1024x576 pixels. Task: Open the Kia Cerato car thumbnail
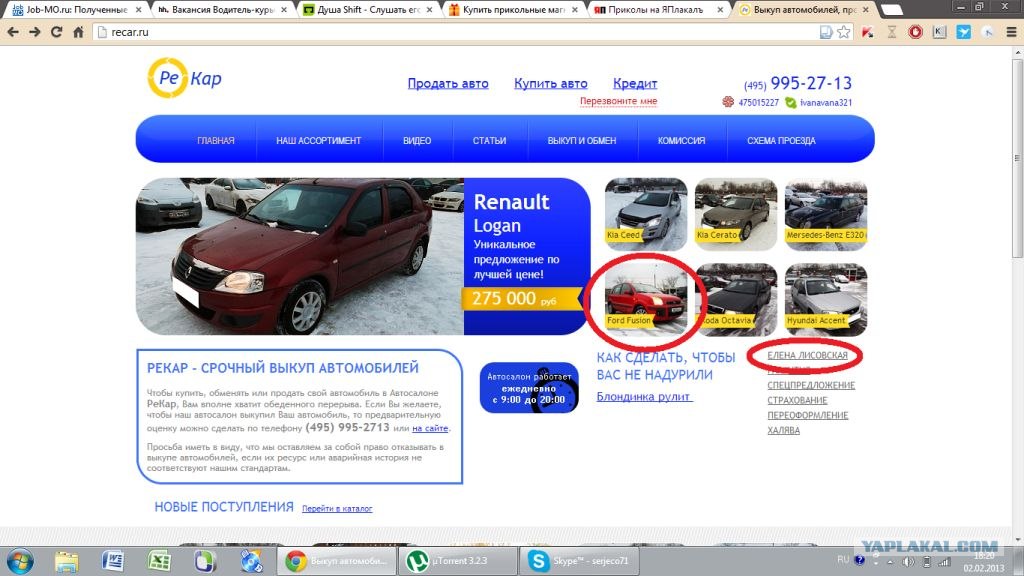tap(736, 214)
